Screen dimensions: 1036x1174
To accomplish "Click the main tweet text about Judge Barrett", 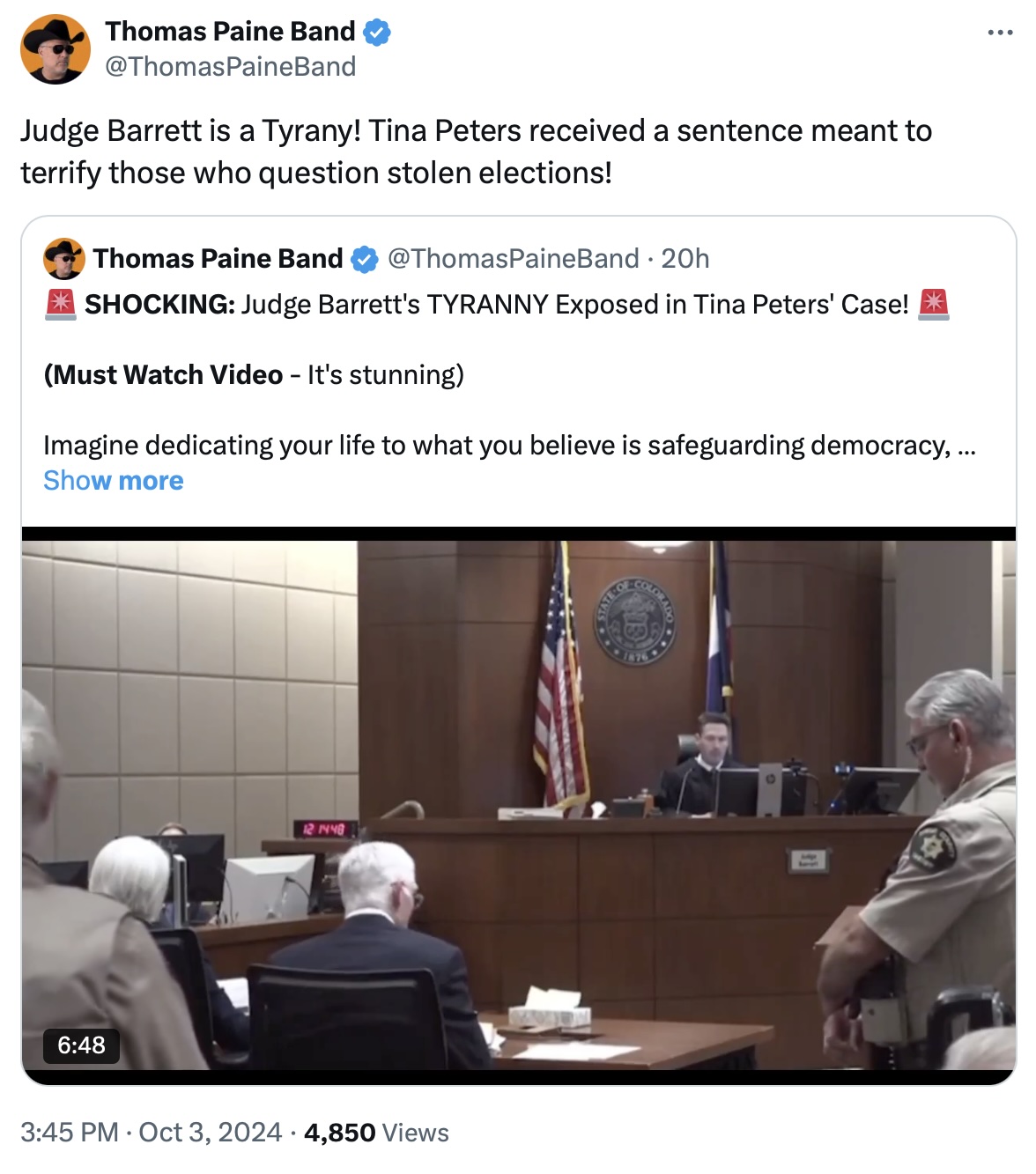I will [476, 151].
